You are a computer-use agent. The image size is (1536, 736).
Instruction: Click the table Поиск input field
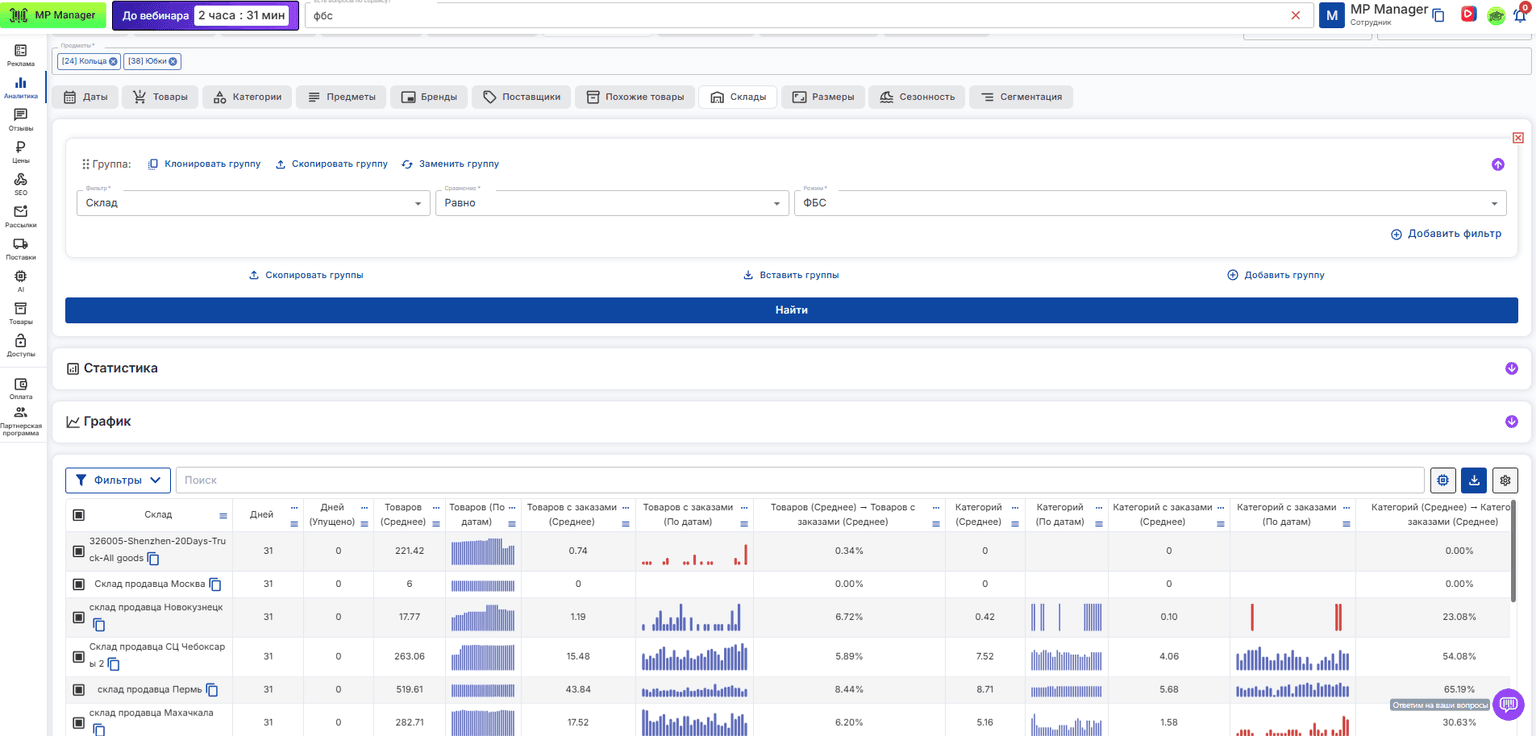pos(800,480)
